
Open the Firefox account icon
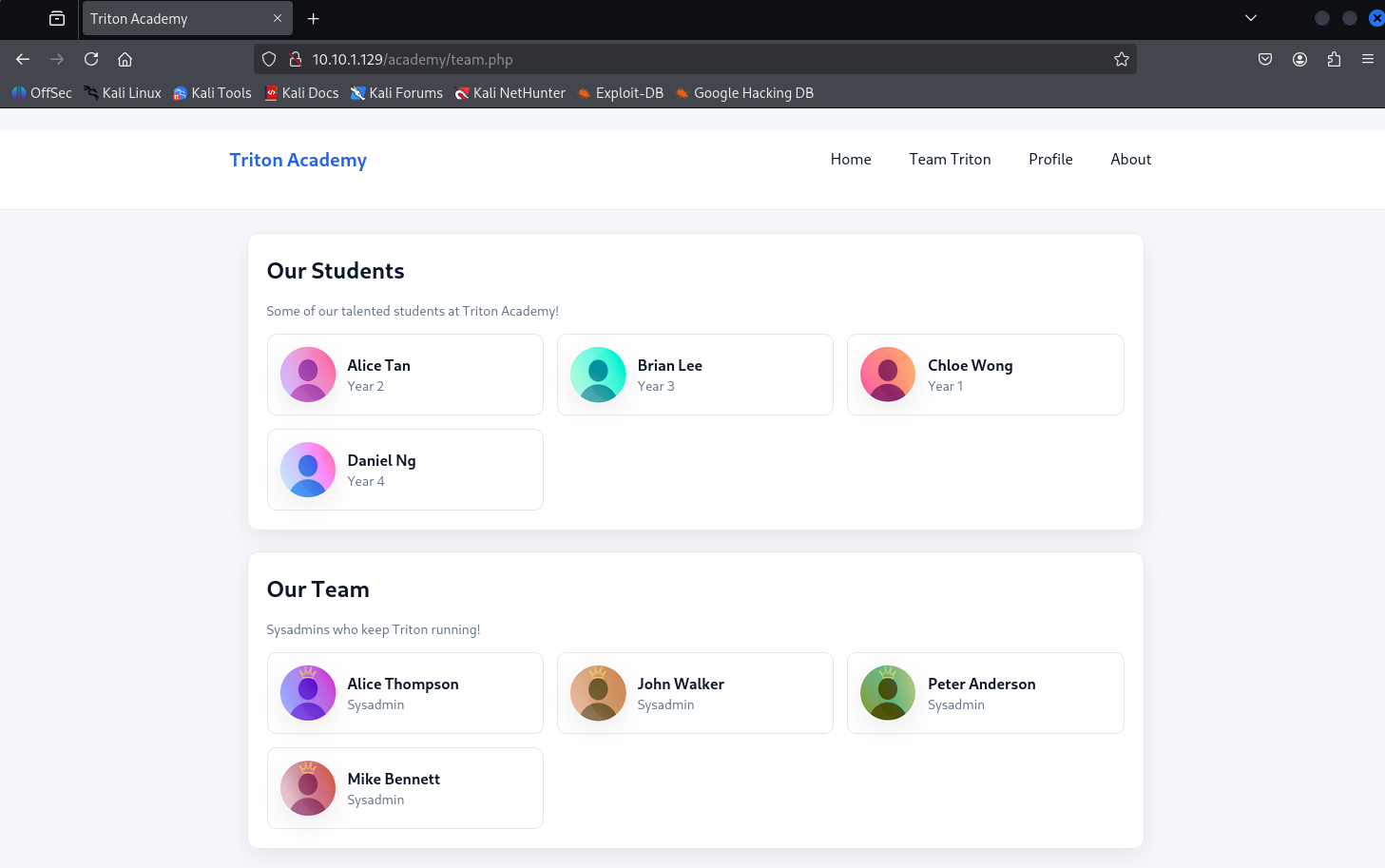tap(1299, 59)
